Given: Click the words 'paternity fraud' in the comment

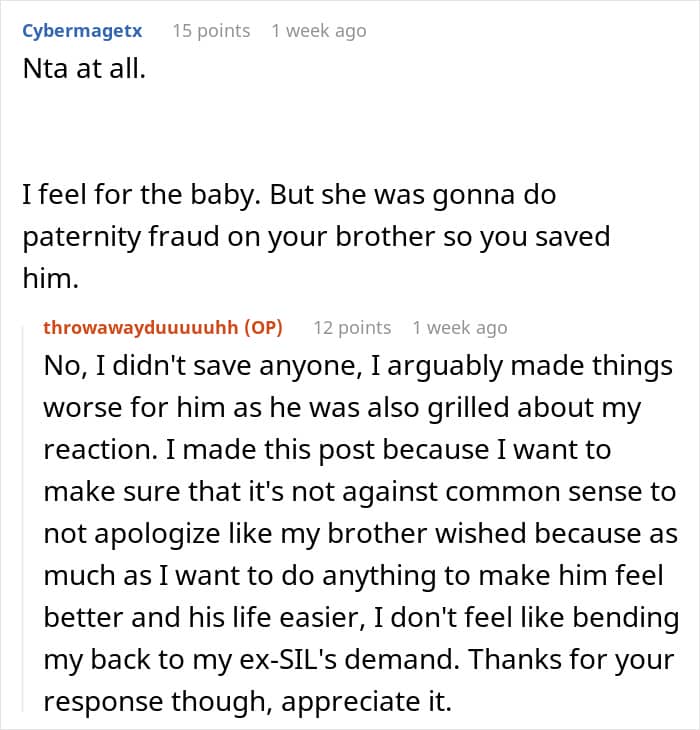Looking at the screenshot, I should coord(122,237).
